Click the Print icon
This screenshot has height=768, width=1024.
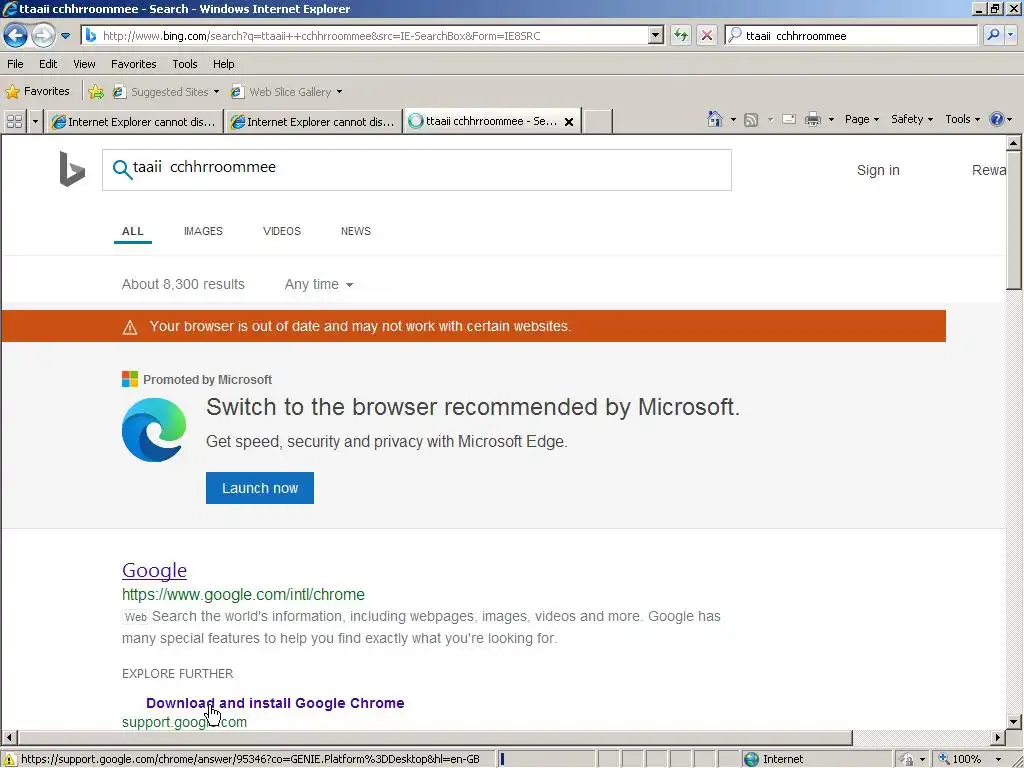click(x=812, y=120)
